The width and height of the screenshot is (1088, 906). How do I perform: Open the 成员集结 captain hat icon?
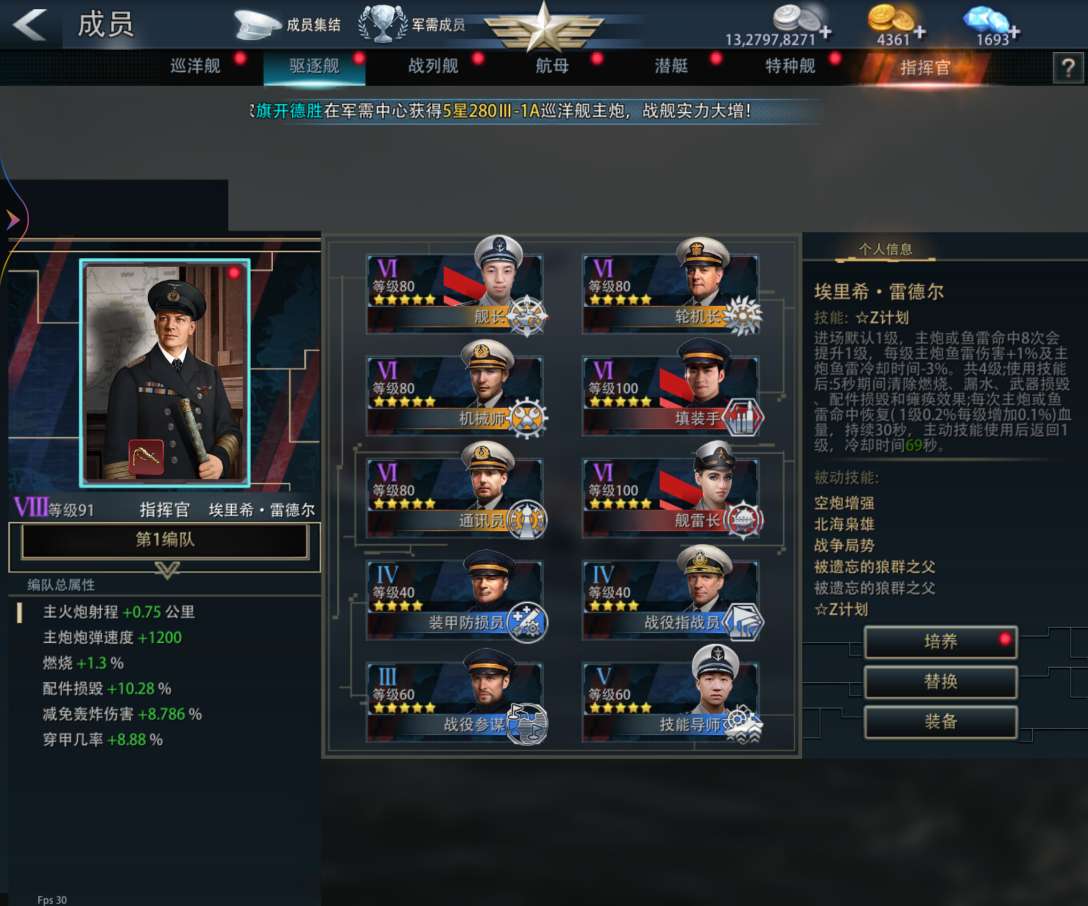[257, 25]
